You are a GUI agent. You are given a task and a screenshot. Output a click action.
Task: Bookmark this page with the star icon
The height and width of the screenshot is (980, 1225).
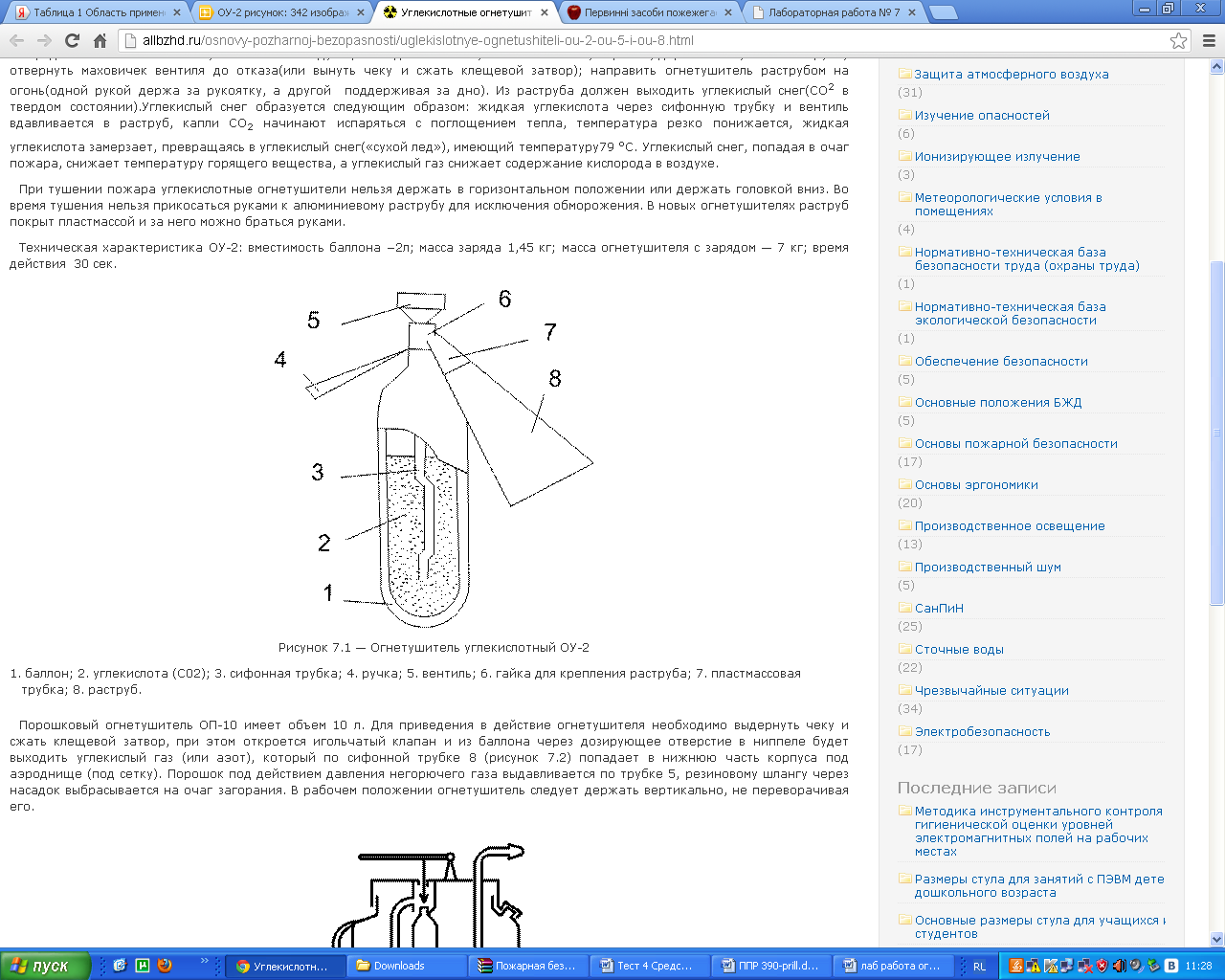point(1178,40)
